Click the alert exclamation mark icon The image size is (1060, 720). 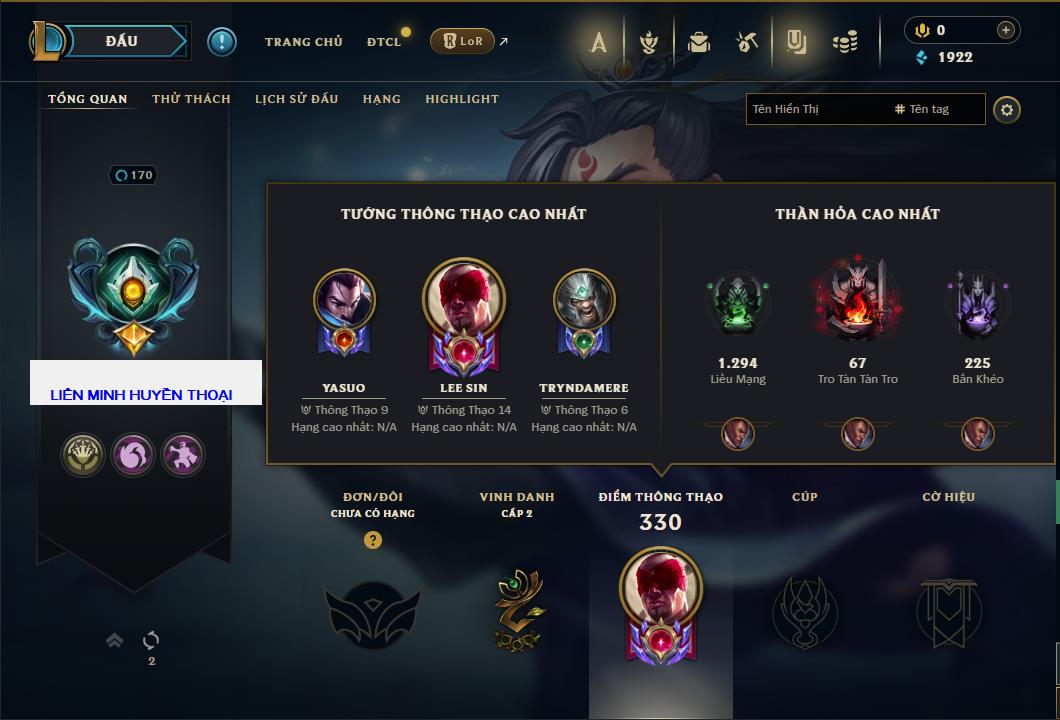(222, 42)
